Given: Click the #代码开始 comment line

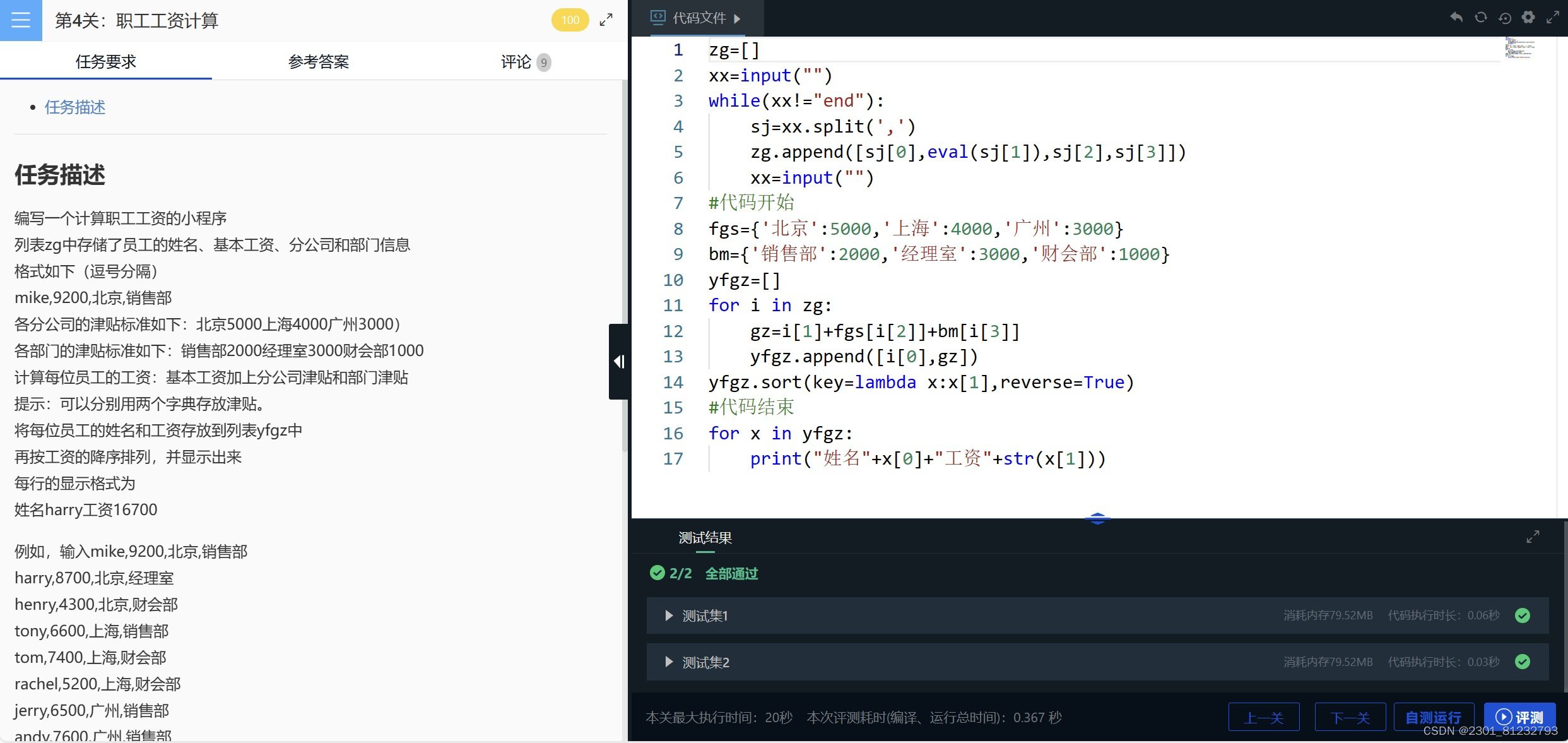Looking at the screenshot, I should tap(751, 203).
